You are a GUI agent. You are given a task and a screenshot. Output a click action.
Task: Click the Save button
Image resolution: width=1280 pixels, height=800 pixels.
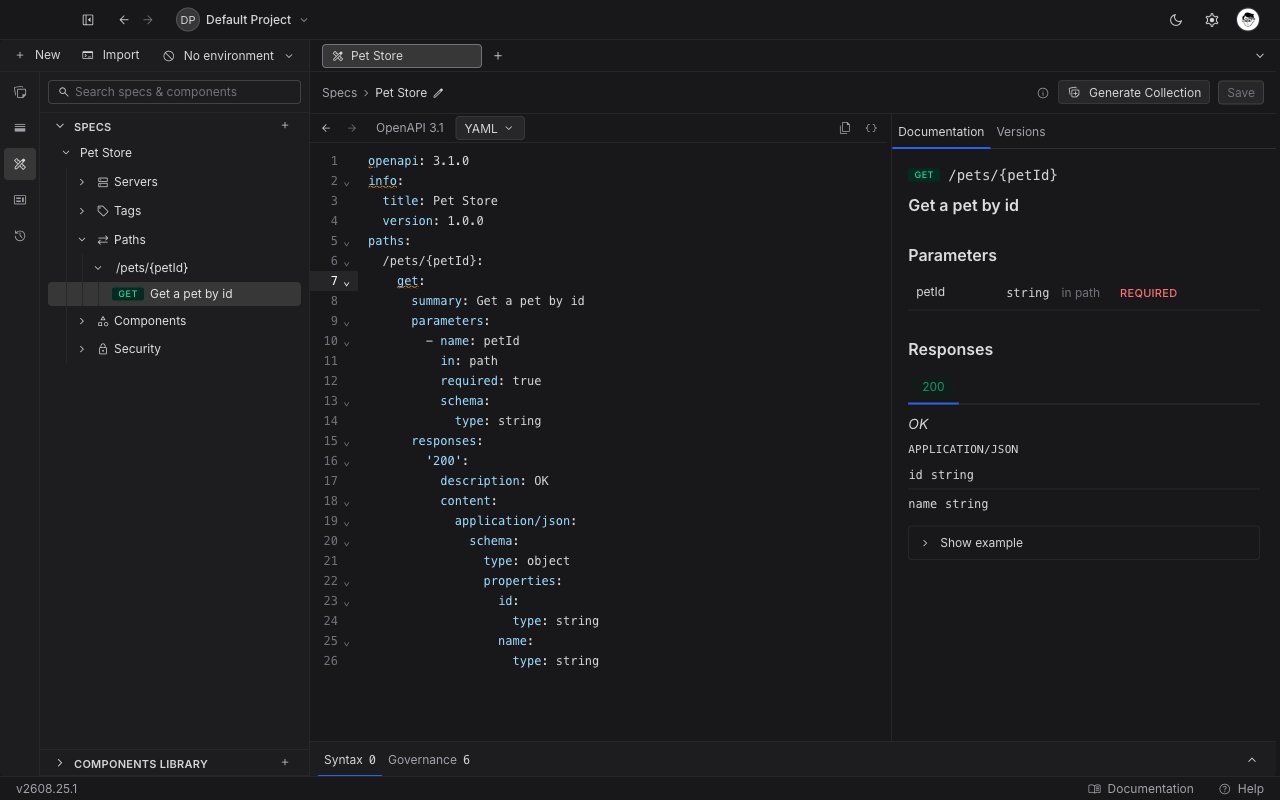pyautogui.click(x=1241, y=92)
